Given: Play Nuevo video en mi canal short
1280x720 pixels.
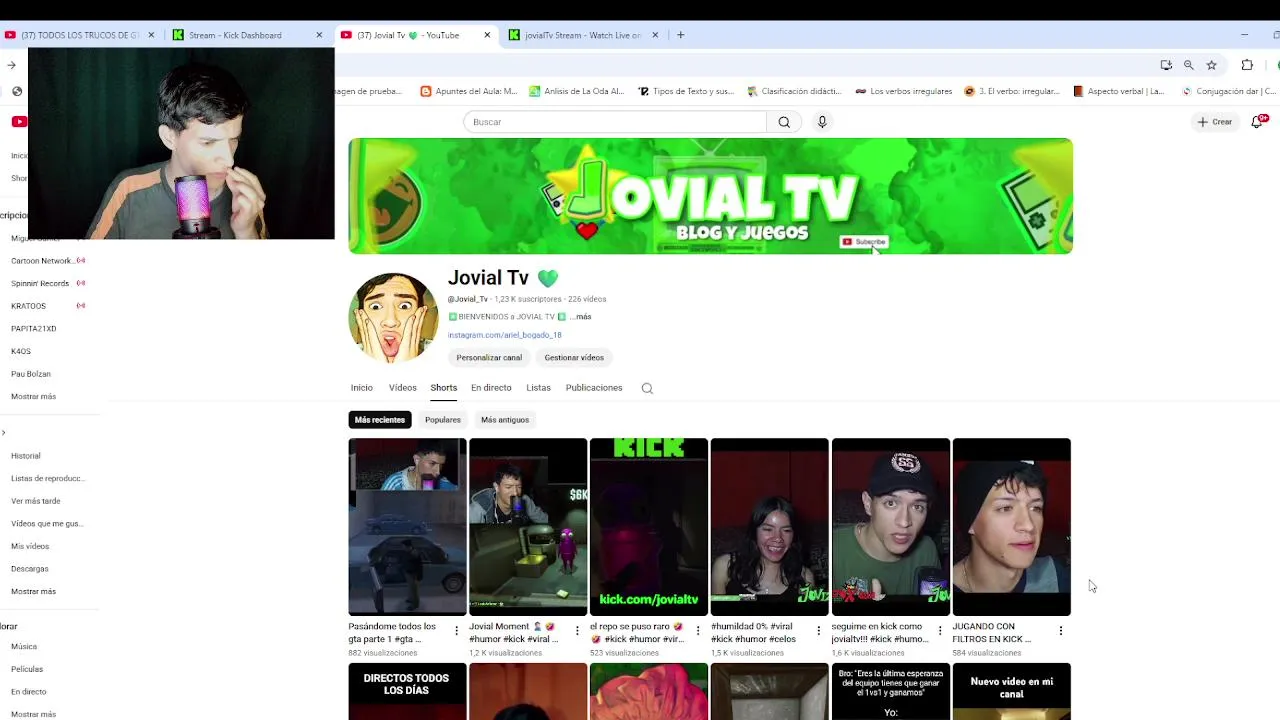Looking at the screenshot, I should [x=1012, y=692].
